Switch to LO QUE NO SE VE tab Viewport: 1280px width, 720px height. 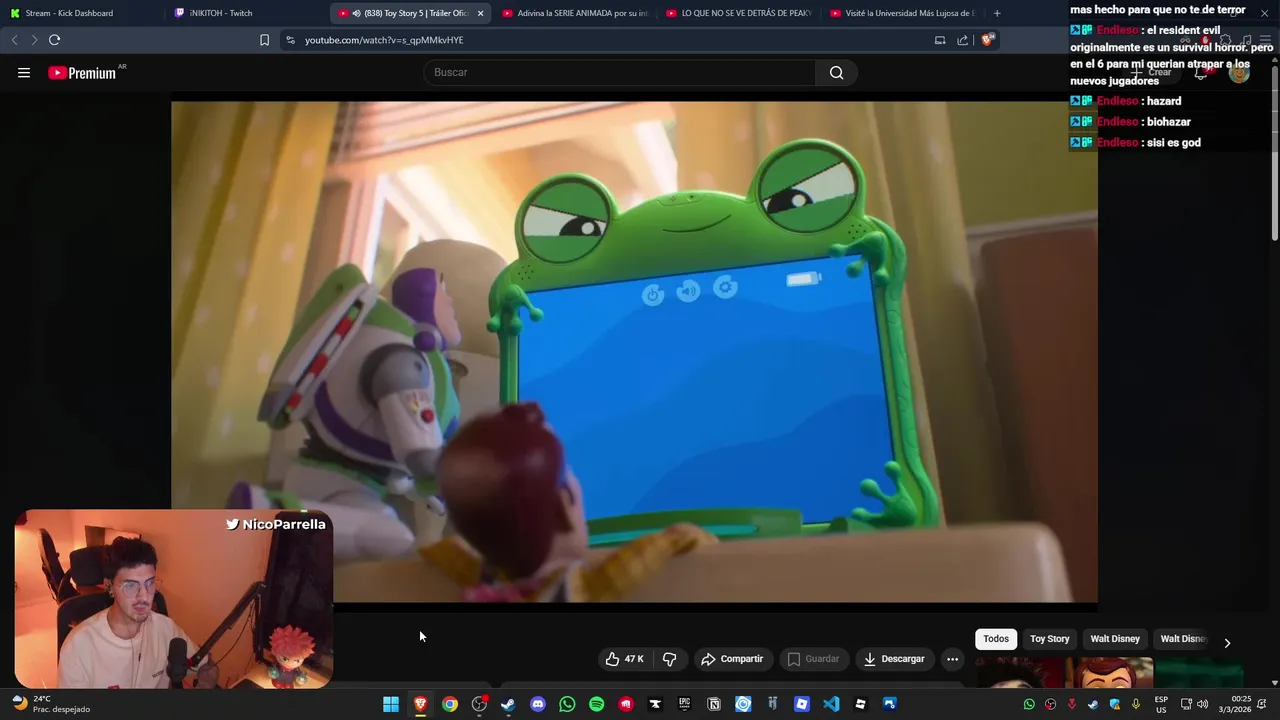point(739,13)
